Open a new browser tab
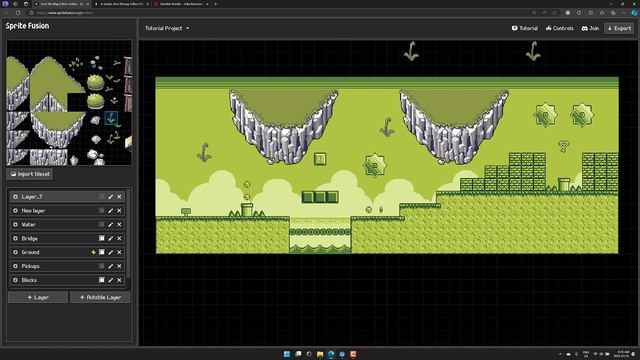 pyautogui.click(x=216, y=4)
